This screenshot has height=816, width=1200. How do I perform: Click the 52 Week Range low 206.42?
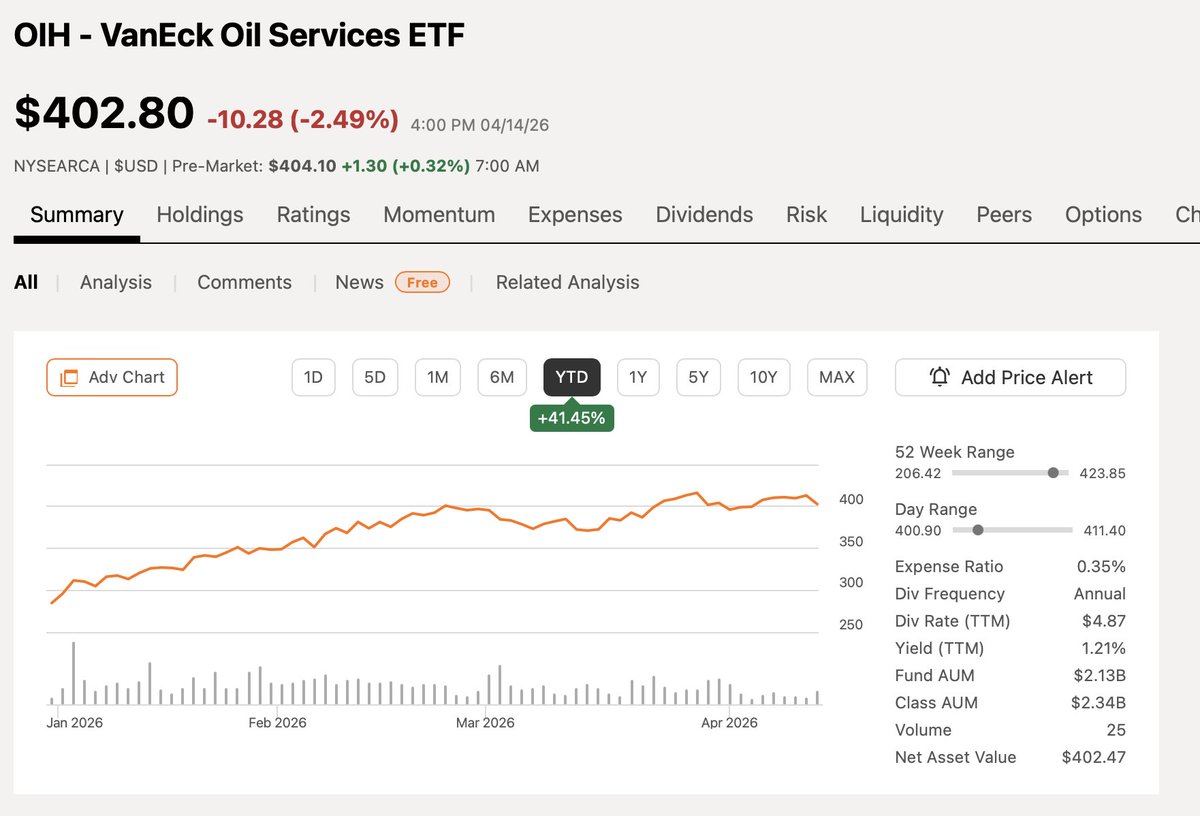click(918, 473)
